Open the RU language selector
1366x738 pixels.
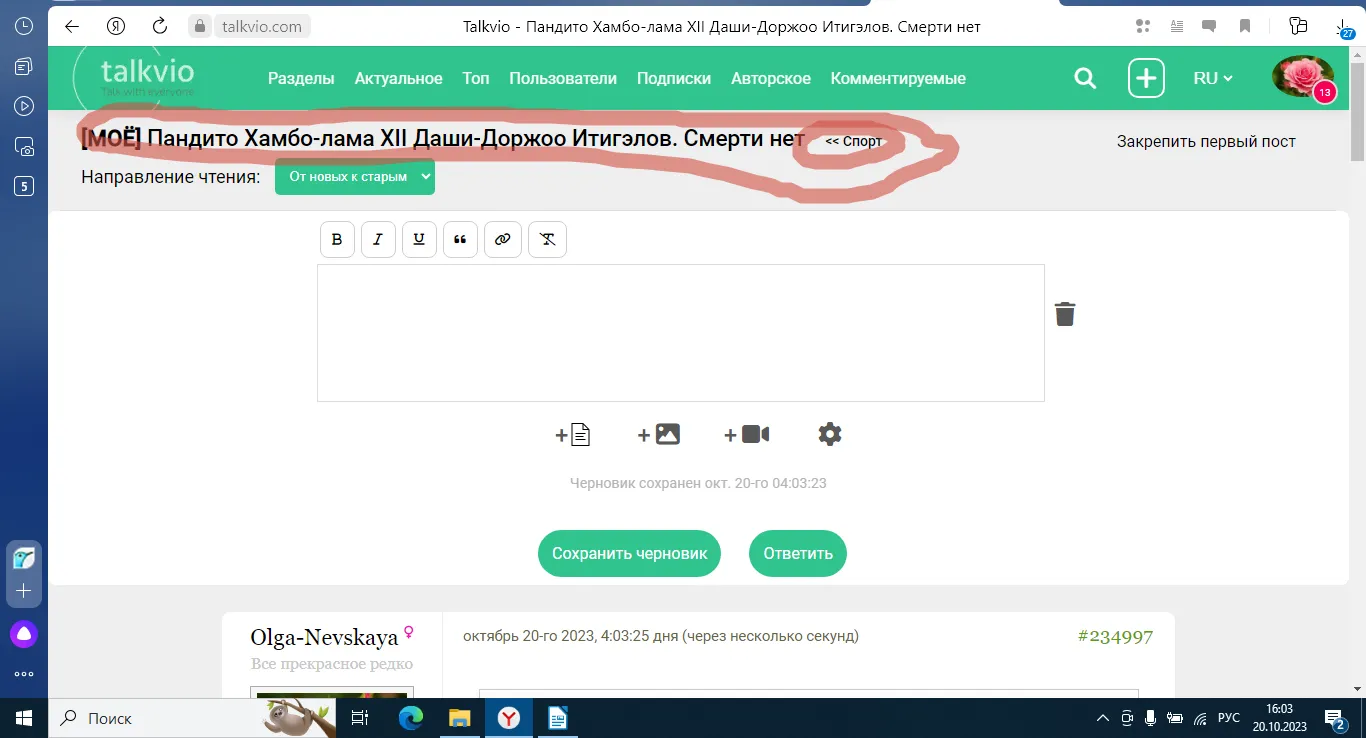[x=1213, y=78]
